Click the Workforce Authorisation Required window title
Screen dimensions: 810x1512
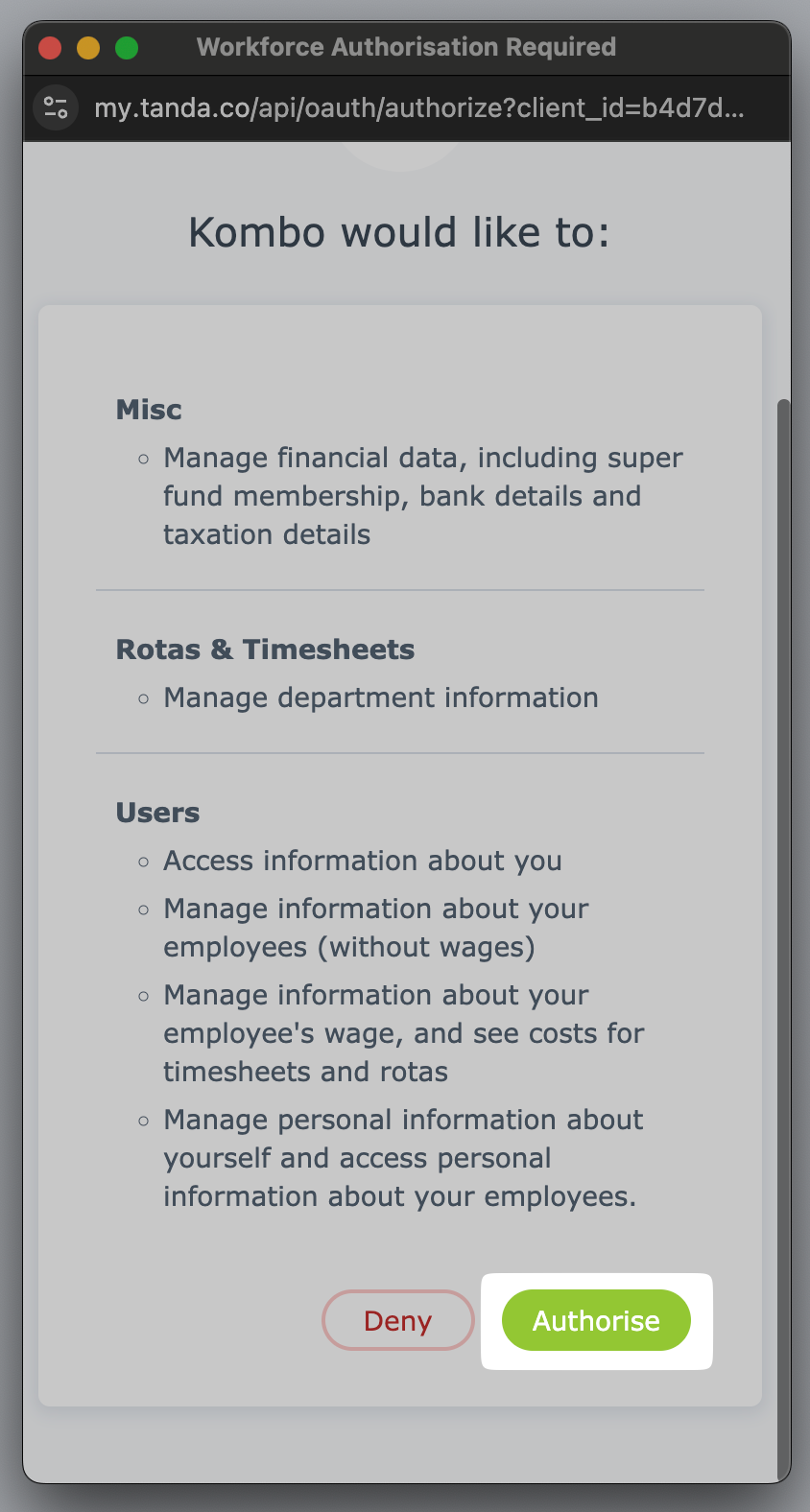(406, 47)
